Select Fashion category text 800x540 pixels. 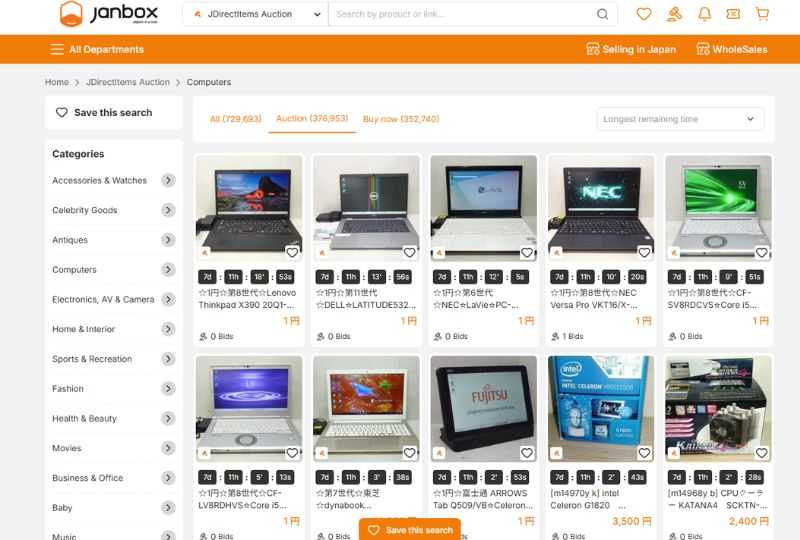pos(68,388)
